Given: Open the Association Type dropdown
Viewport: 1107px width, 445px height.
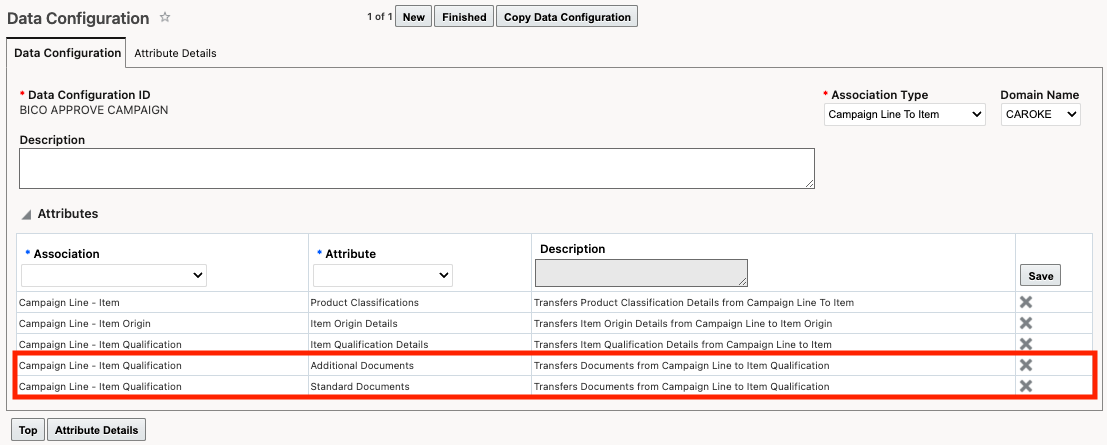Looking at the screenshot, I should (x=906, y=115).
